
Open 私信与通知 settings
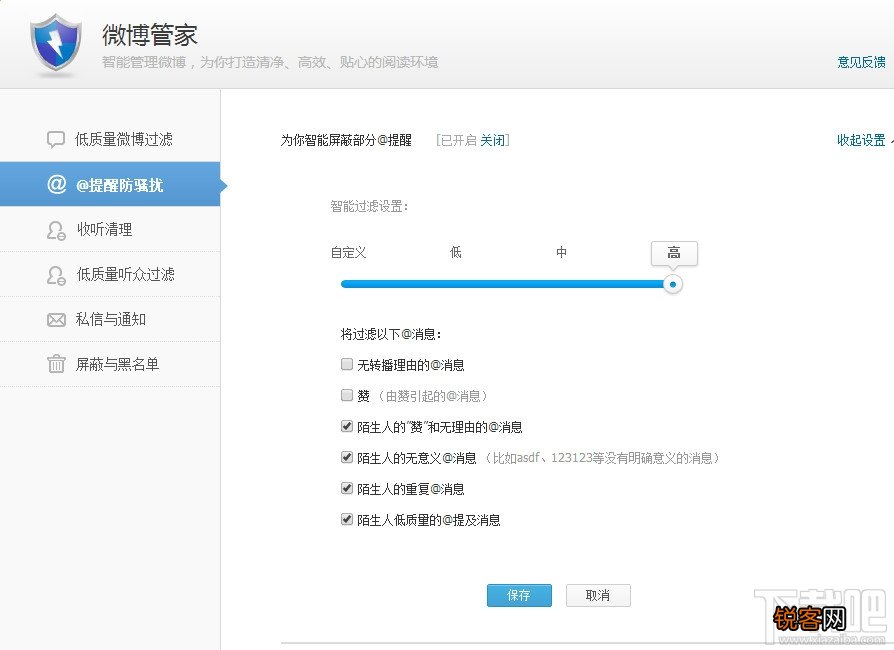coord(110,319)
